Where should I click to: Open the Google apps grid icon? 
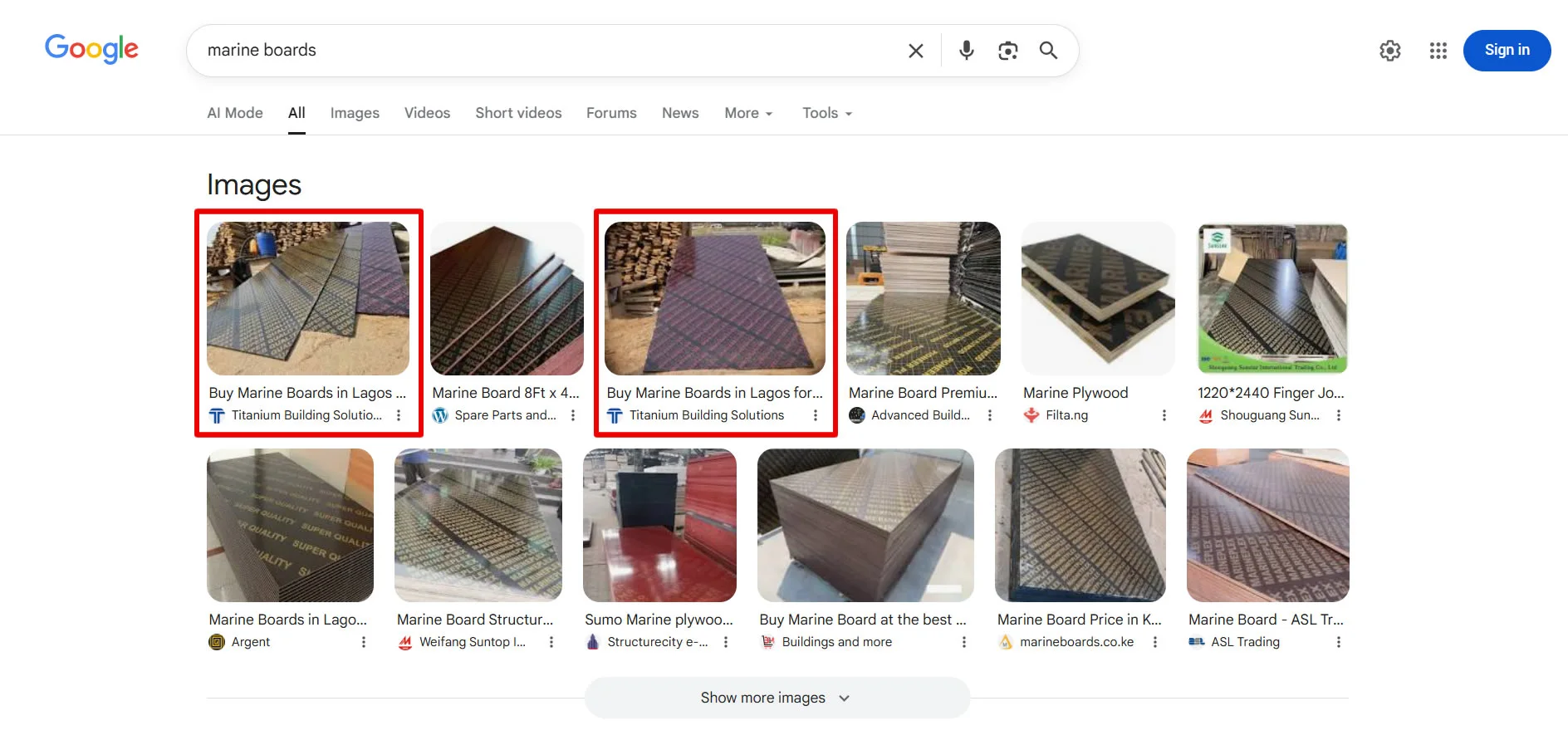(1438, 51)
